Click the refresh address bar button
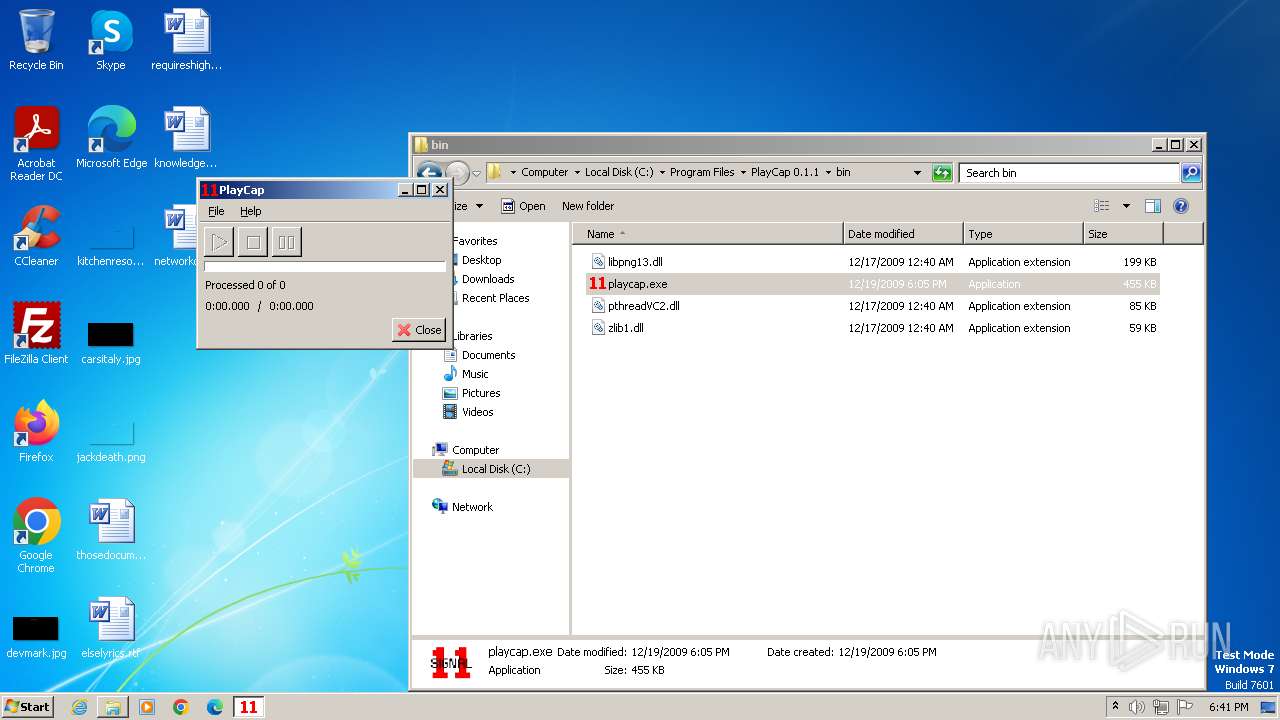1280x720 pixels. pyautogui.click(x=942, y=173)
